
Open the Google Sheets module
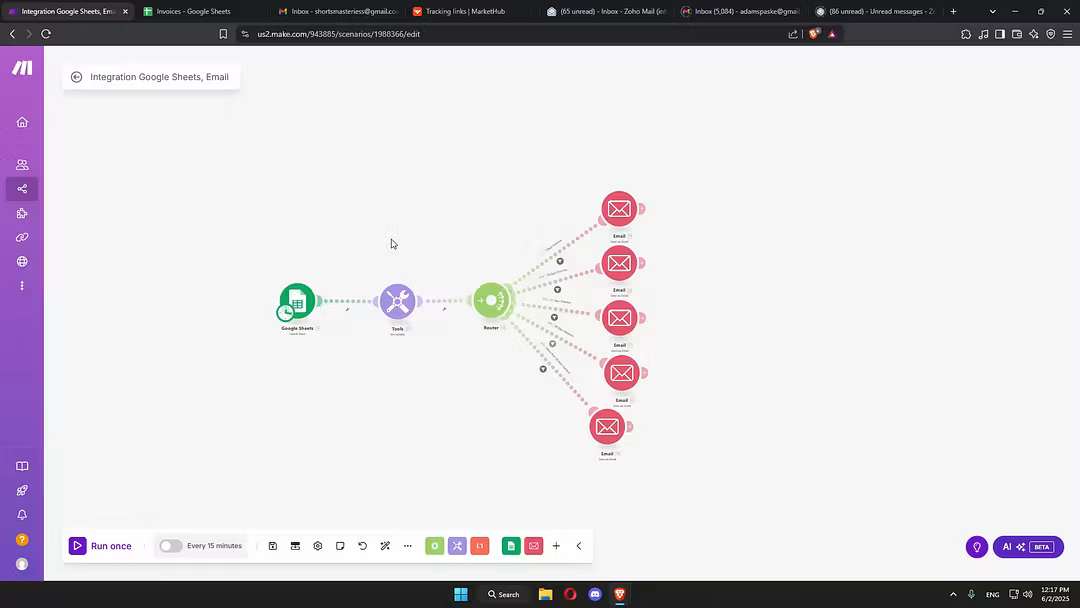(x=298, y=300)
